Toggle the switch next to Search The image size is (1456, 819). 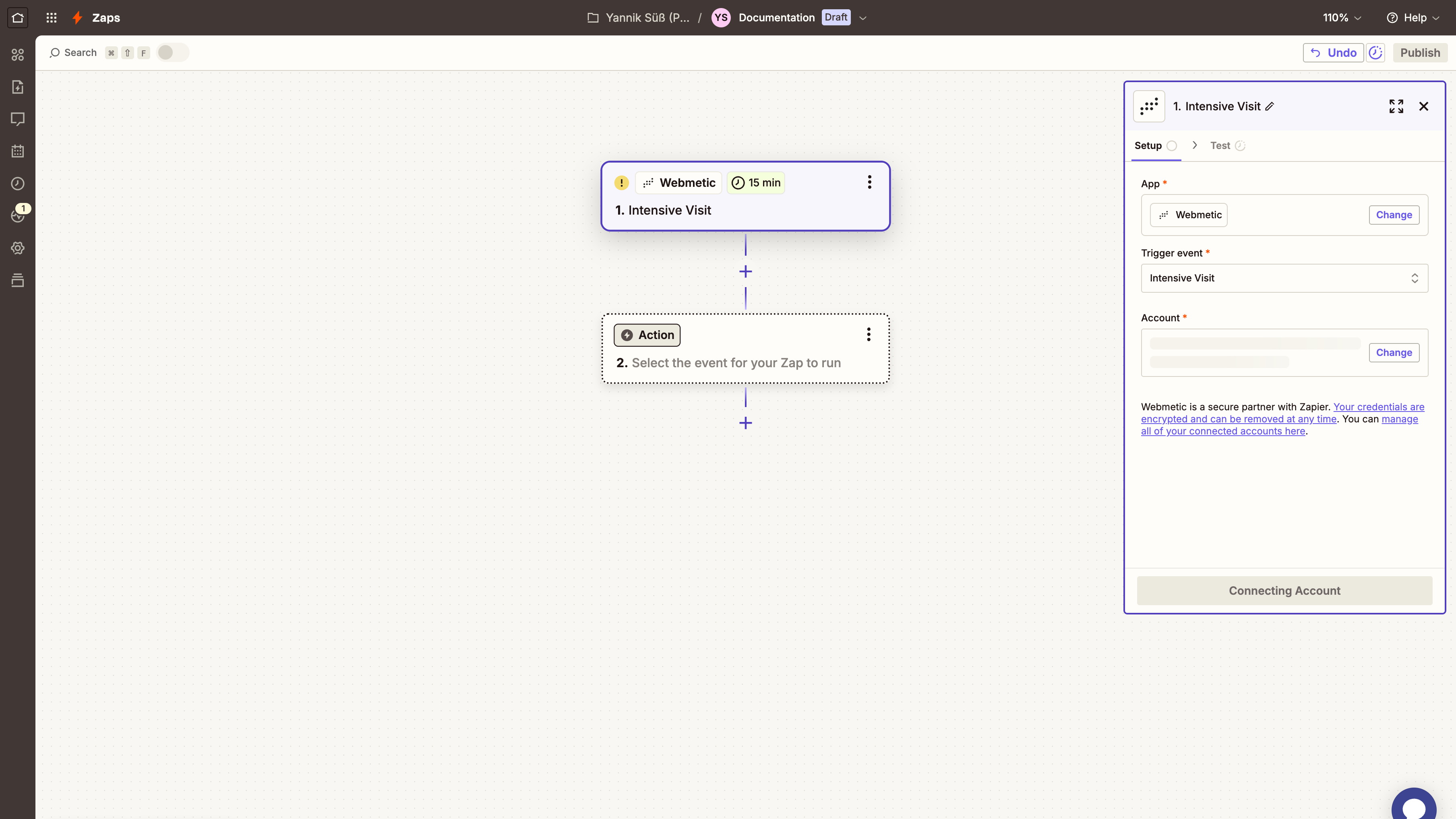[172, 53]
